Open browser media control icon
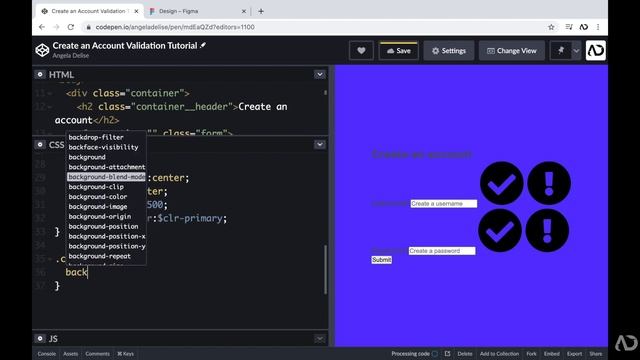640x360 pixels. click(569, 27)
